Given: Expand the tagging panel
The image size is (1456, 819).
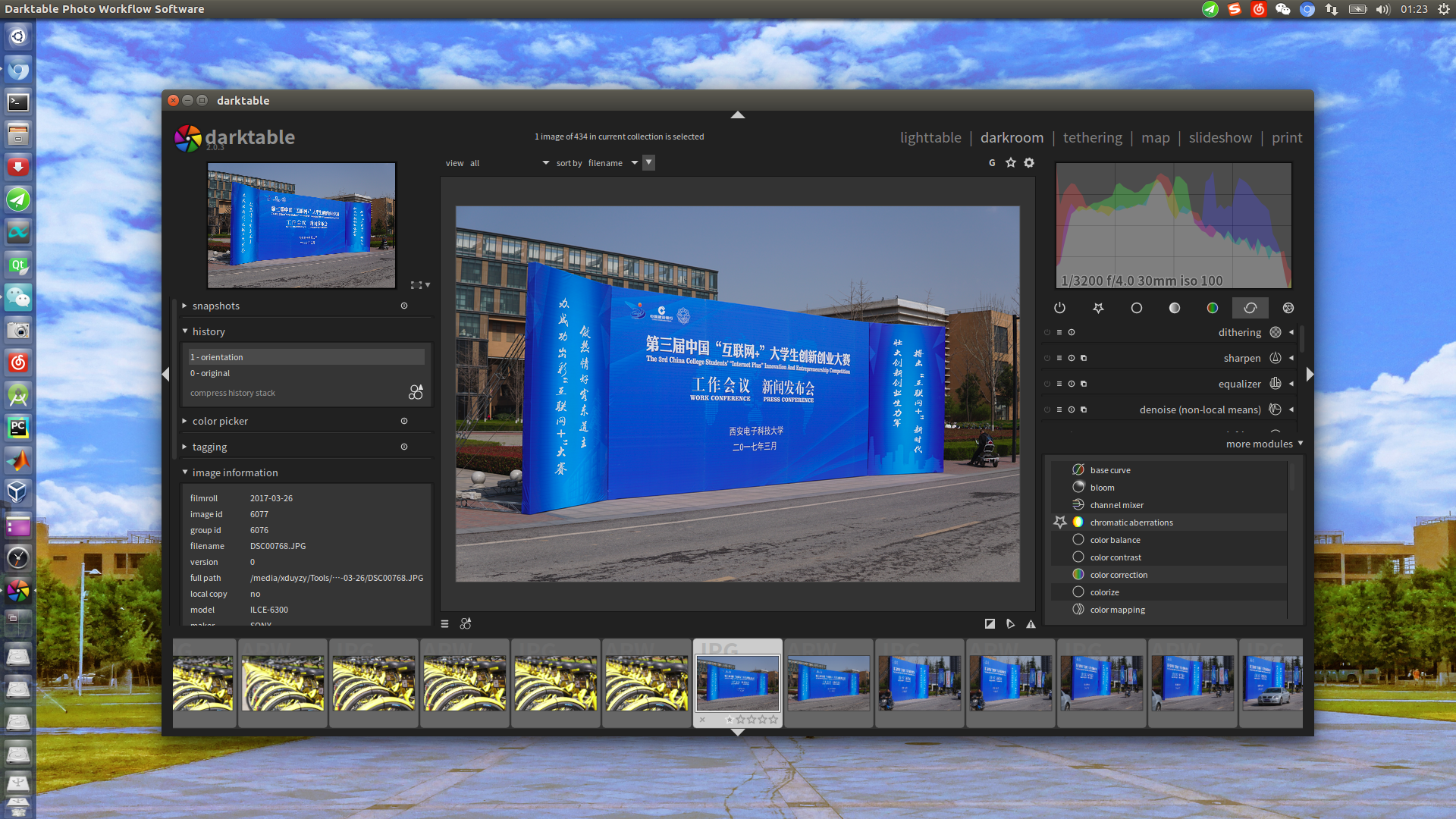Looking at the screenshot, I should 184,447.
